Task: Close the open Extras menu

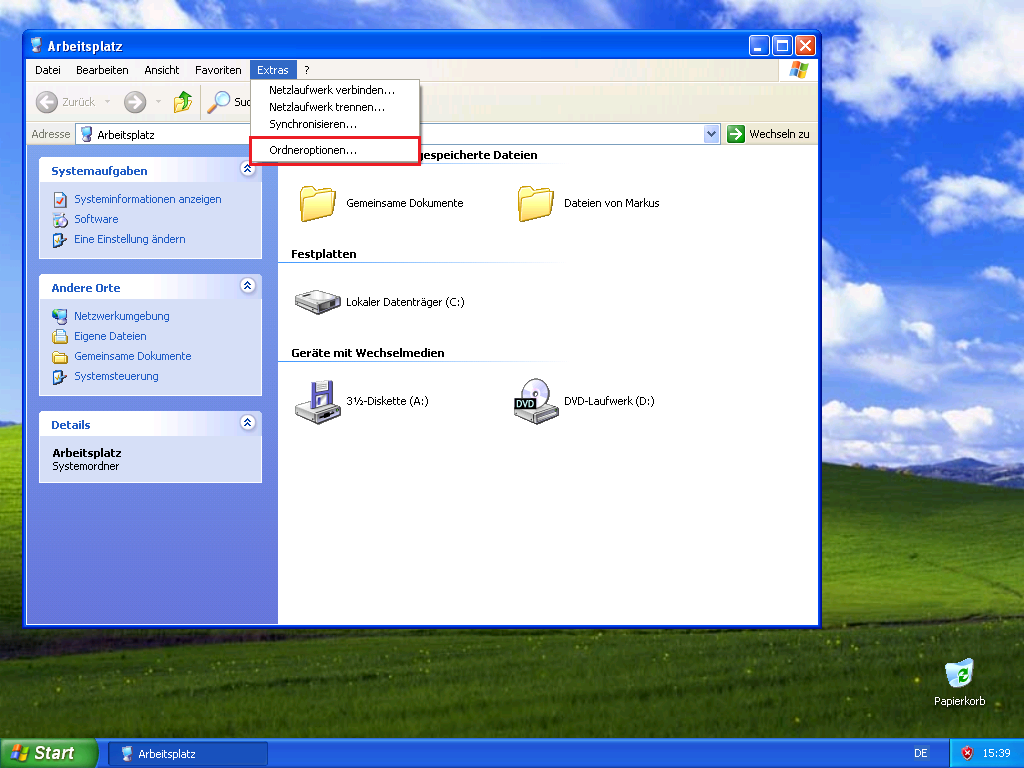Action: point(273,70)
